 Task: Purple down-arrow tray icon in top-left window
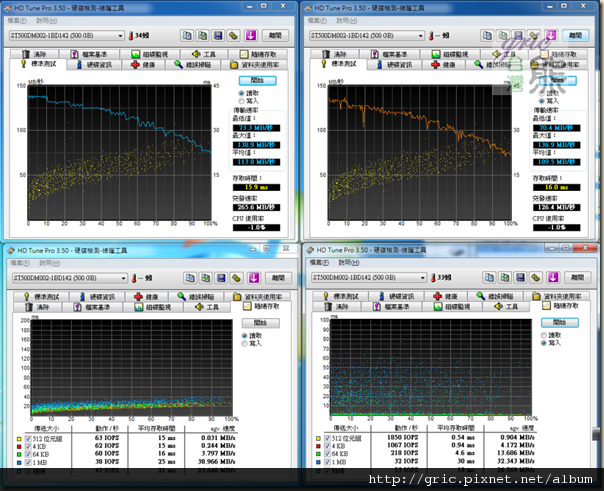(x=251, y=35)
